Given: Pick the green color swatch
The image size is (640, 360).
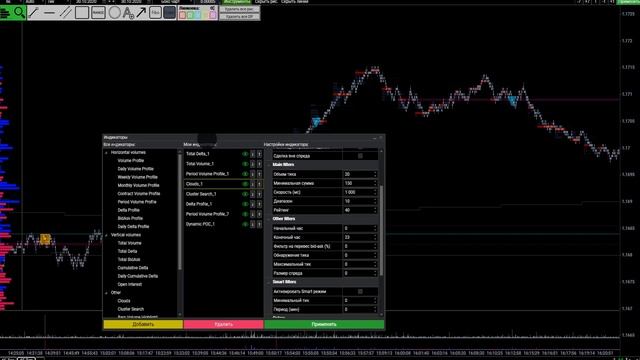Looking at the screenshot, I should tap(190, 15).
